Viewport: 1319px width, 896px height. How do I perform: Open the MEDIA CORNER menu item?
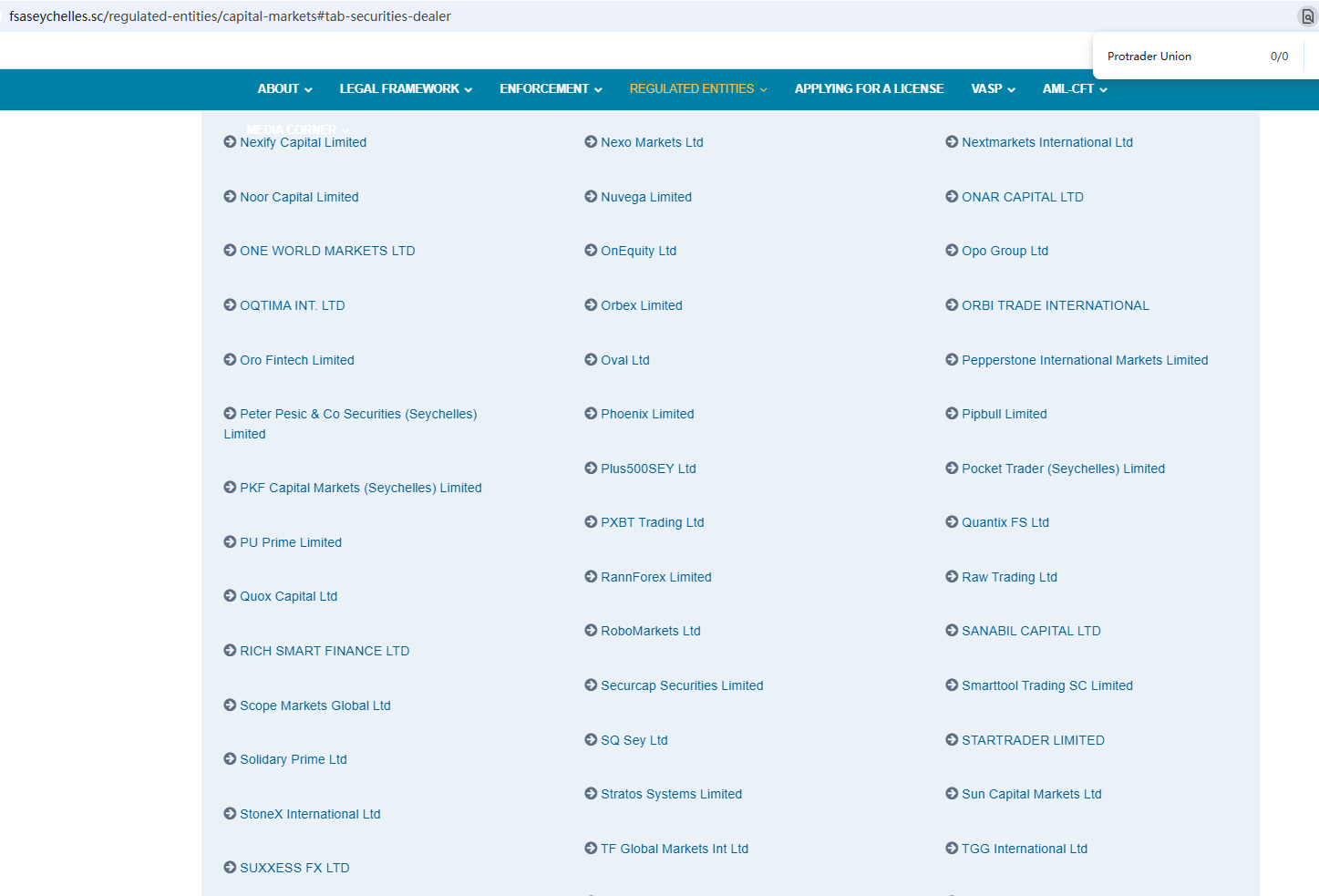pyautogui.click(x=297, y=129)
